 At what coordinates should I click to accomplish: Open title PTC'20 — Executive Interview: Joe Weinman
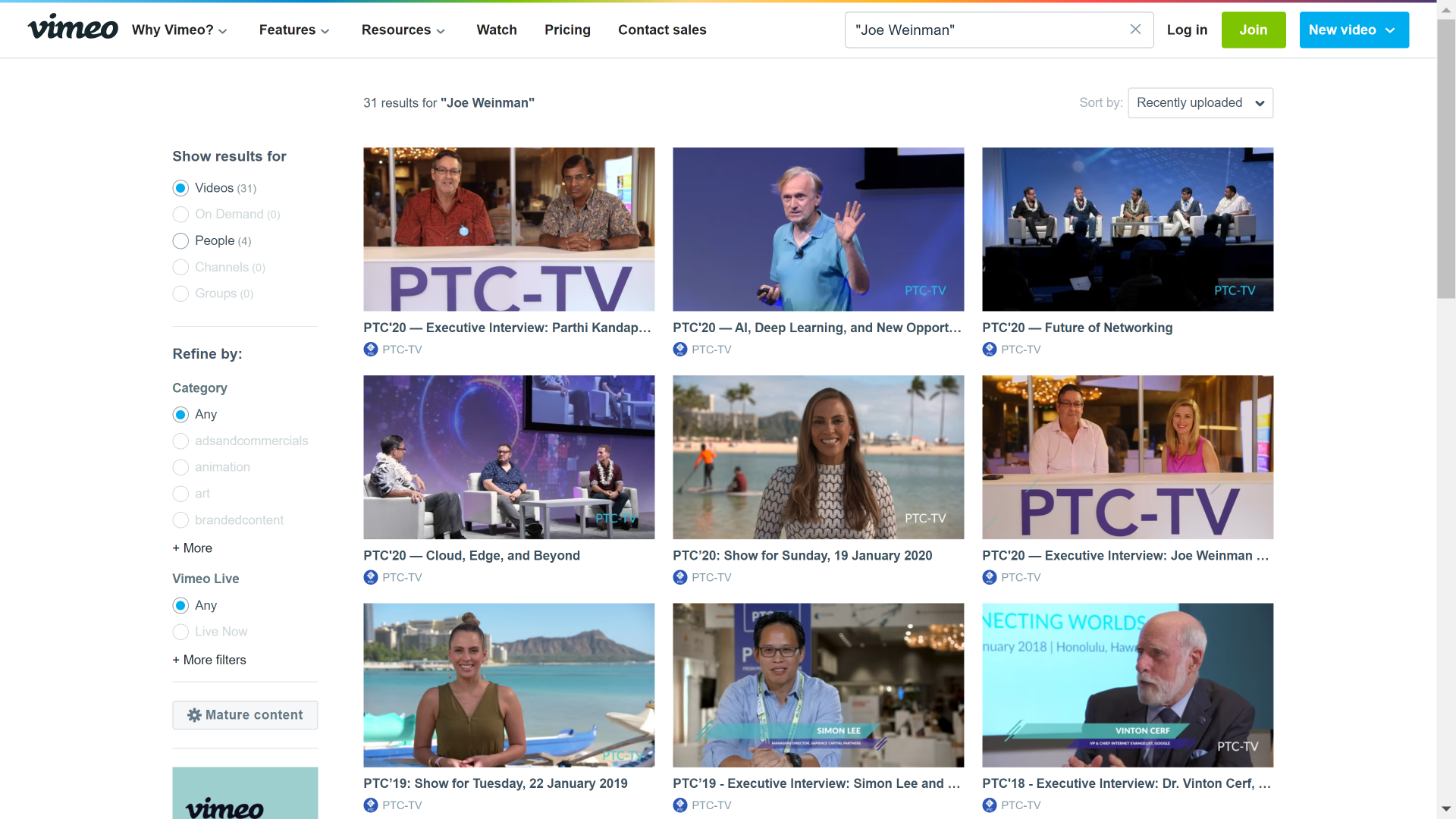tap(1126, 556)
